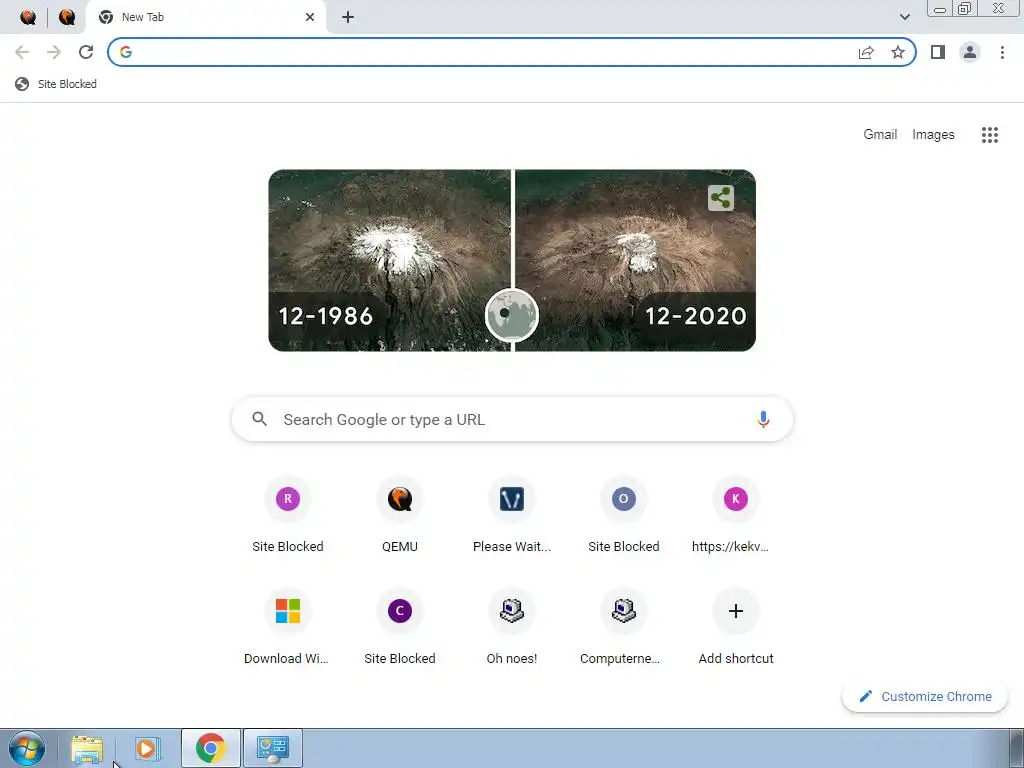View the 12-1986 Kilimanjaro image

click(390, 260)
